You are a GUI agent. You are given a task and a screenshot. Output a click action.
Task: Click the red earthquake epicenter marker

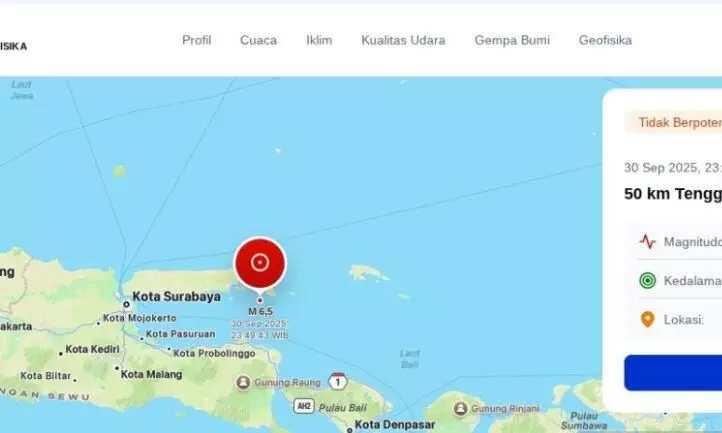[260, 263]
